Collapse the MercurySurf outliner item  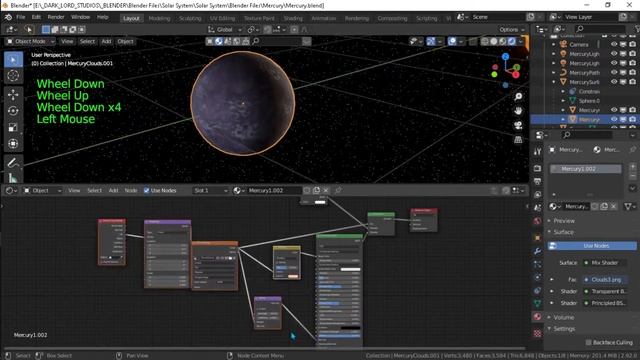click(554, 82)
